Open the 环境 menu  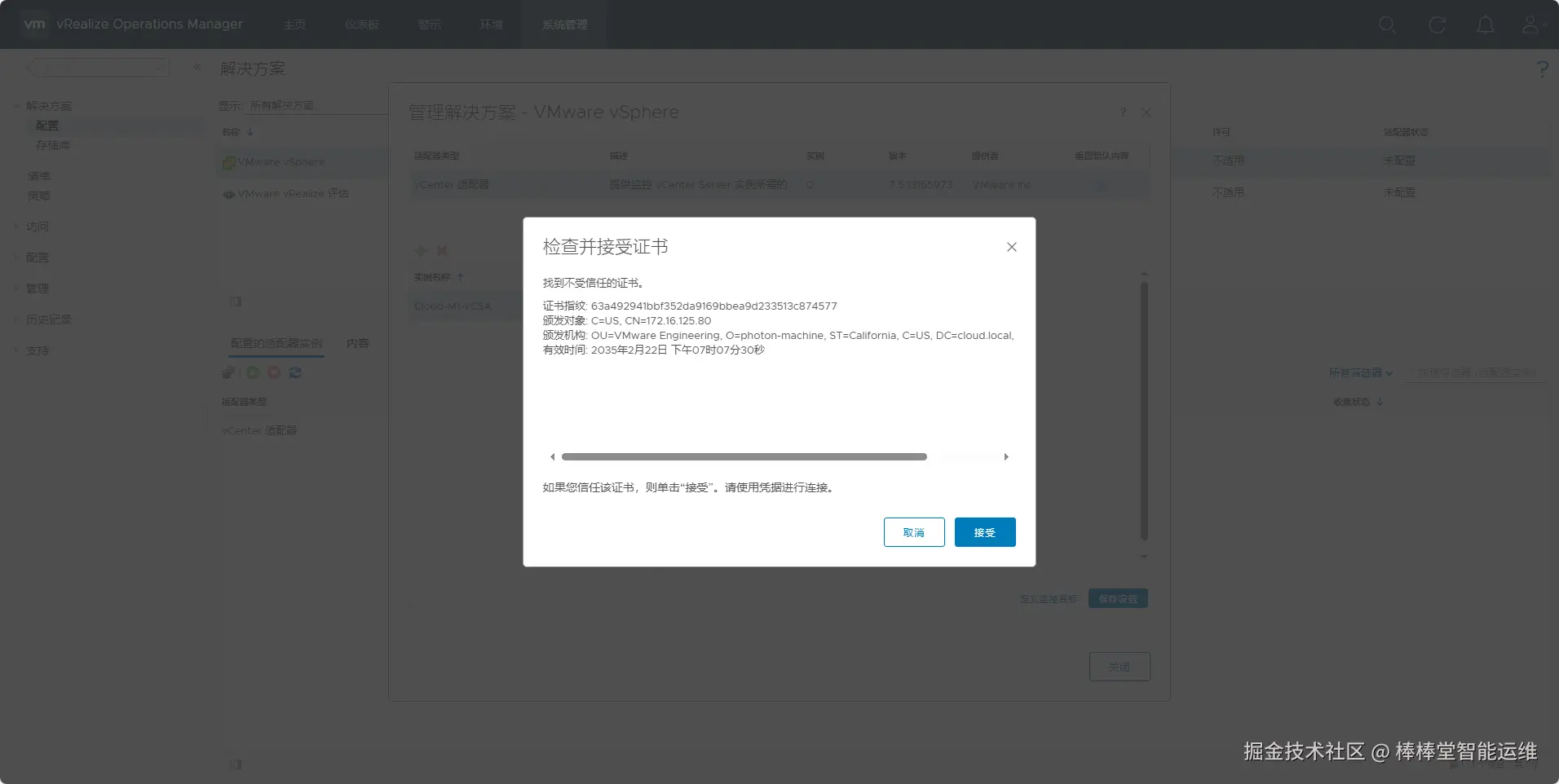[491, 24]
